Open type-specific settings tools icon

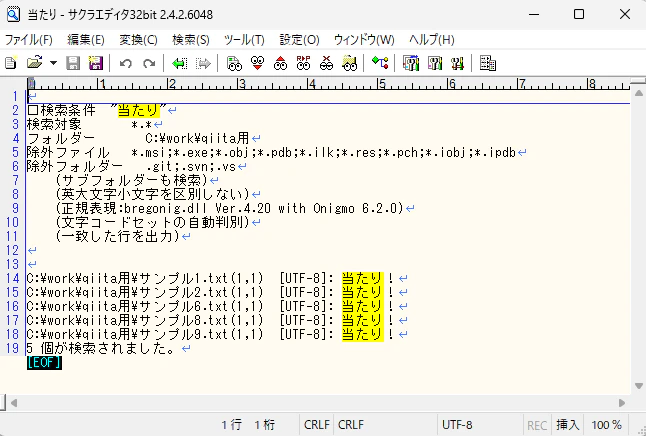click(x=435, y=63)
